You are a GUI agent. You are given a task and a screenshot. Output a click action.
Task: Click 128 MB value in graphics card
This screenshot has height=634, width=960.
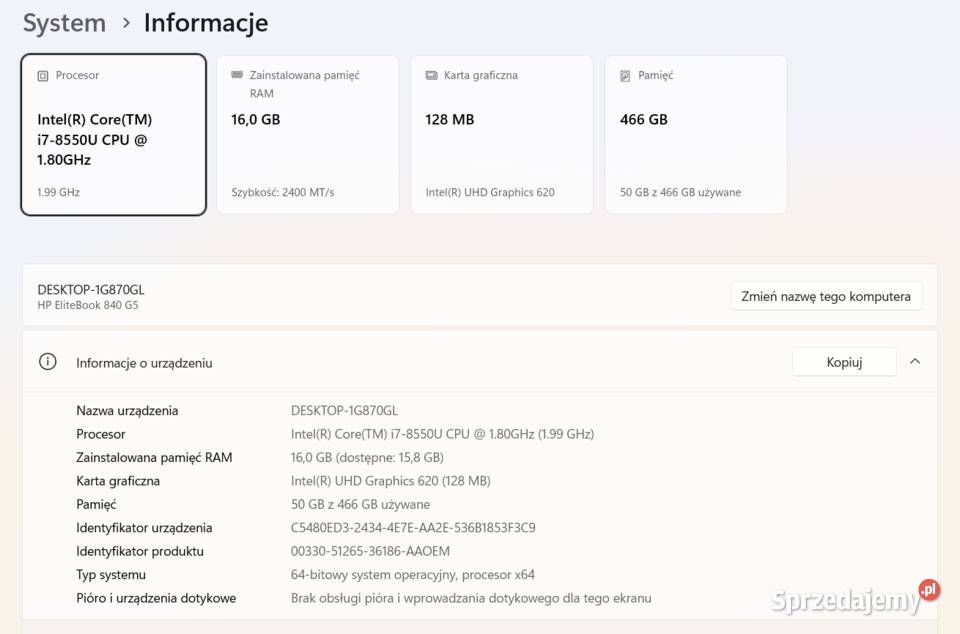click(449, 119)
